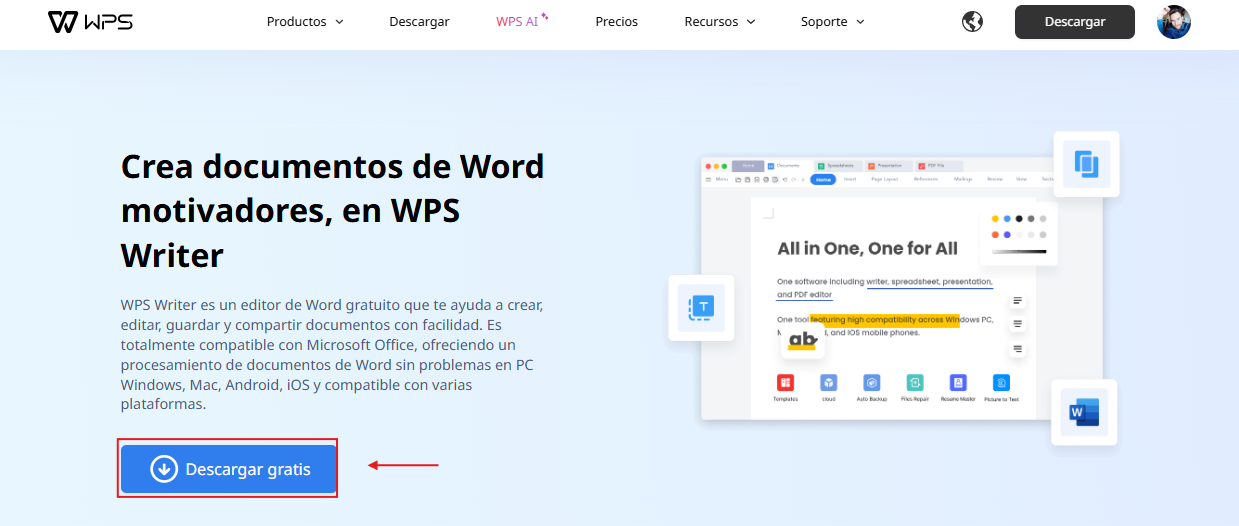
Task: Go to the Precios page
Action: (616, 21)
